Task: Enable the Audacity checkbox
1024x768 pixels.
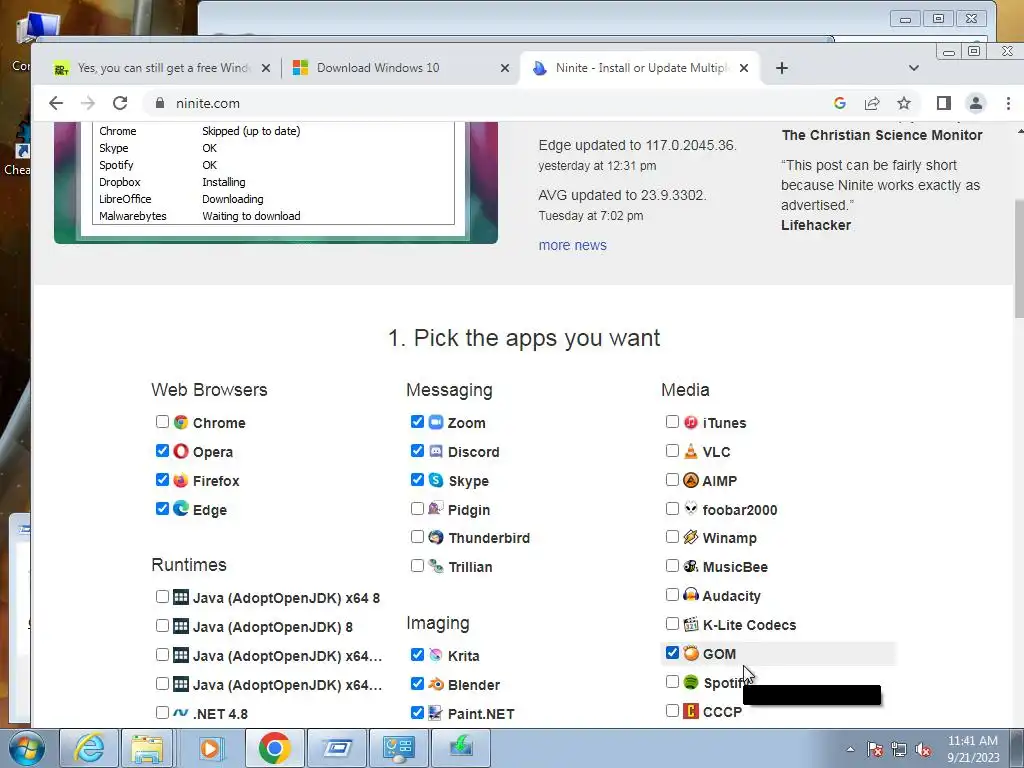Action: [672, 594]
